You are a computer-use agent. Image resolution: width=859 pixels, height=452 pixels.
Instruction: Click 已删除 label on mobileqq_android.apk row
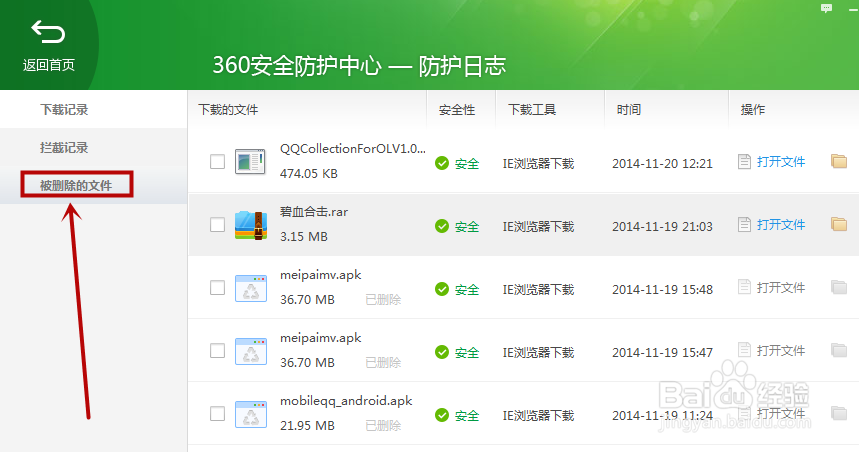pyautogui.click(x=383, y=426)
